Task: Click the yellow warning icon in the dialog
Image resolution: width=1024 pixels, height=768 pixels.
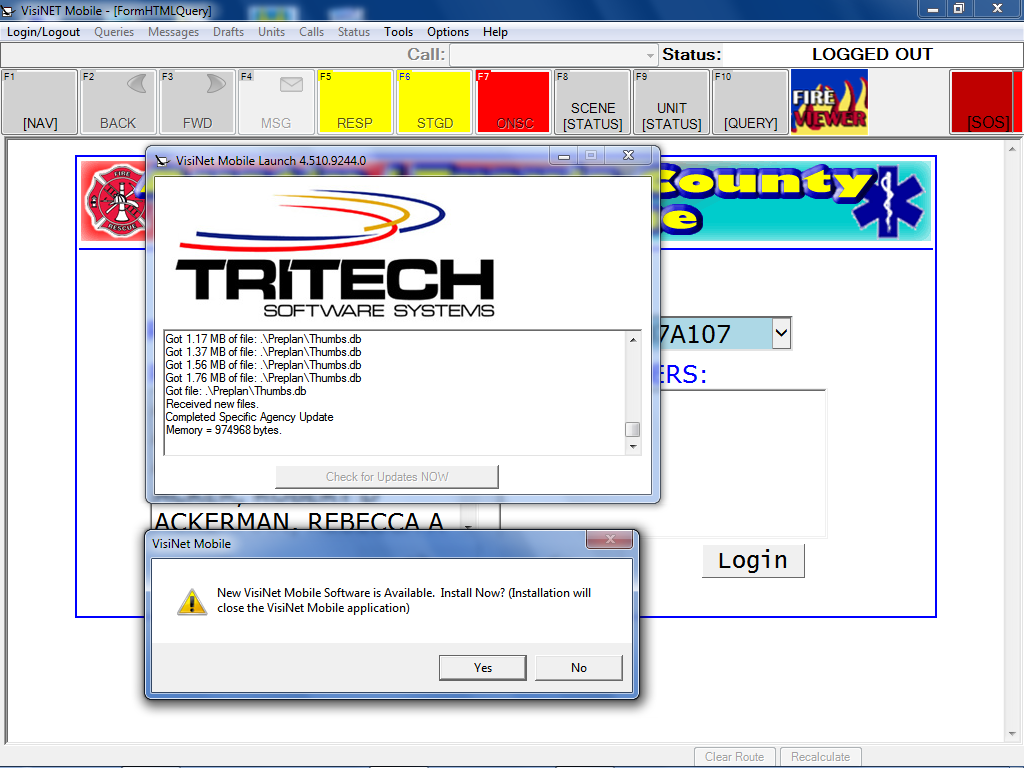Action: pyautogui.click(x=192, y=601)
